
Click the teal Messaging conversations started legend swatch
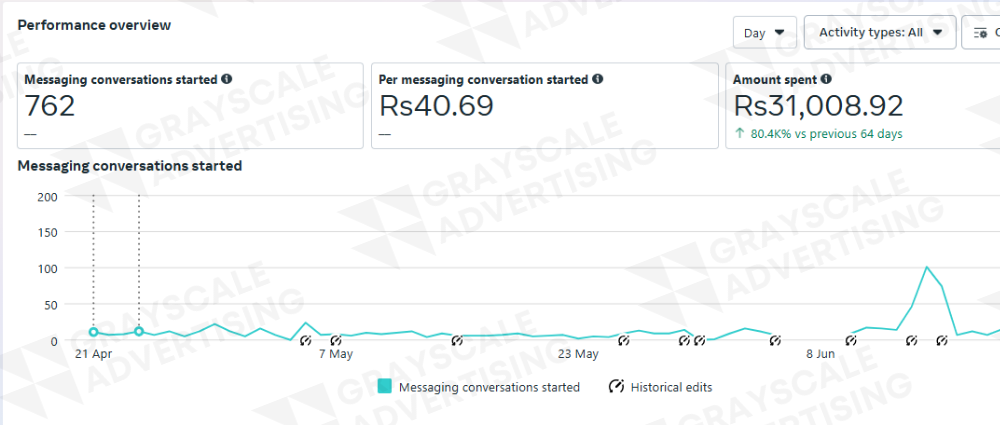coord(385,387)
